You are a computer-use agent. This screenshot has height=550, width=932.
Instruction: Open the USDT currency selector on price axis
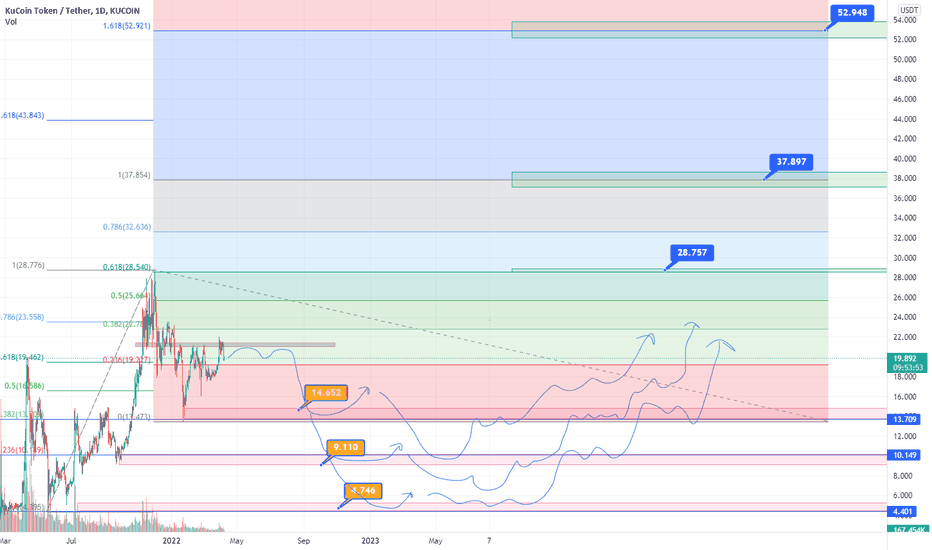909,10
